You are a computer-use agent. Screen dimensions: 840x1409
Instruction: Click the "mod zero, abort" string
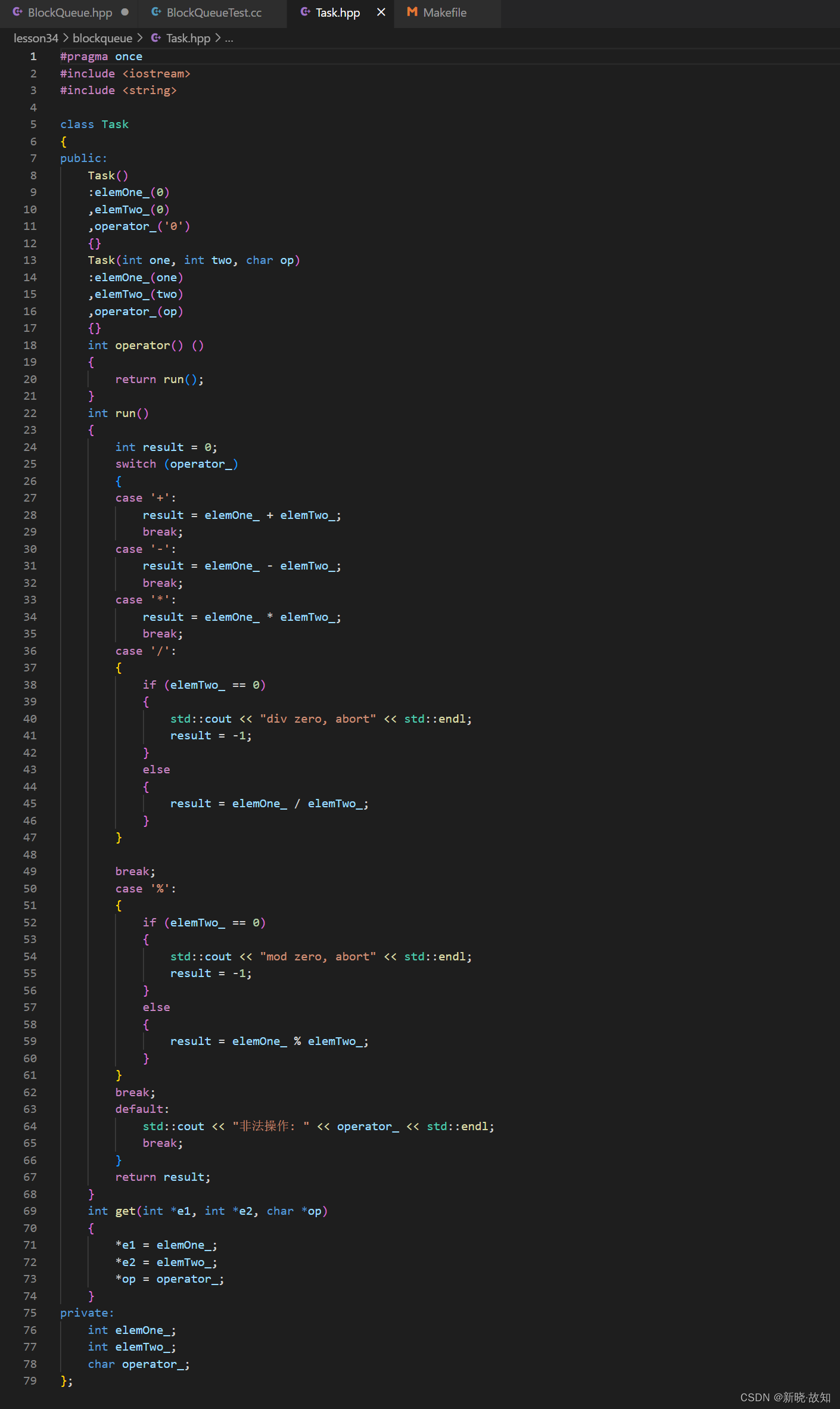point(318,957)
